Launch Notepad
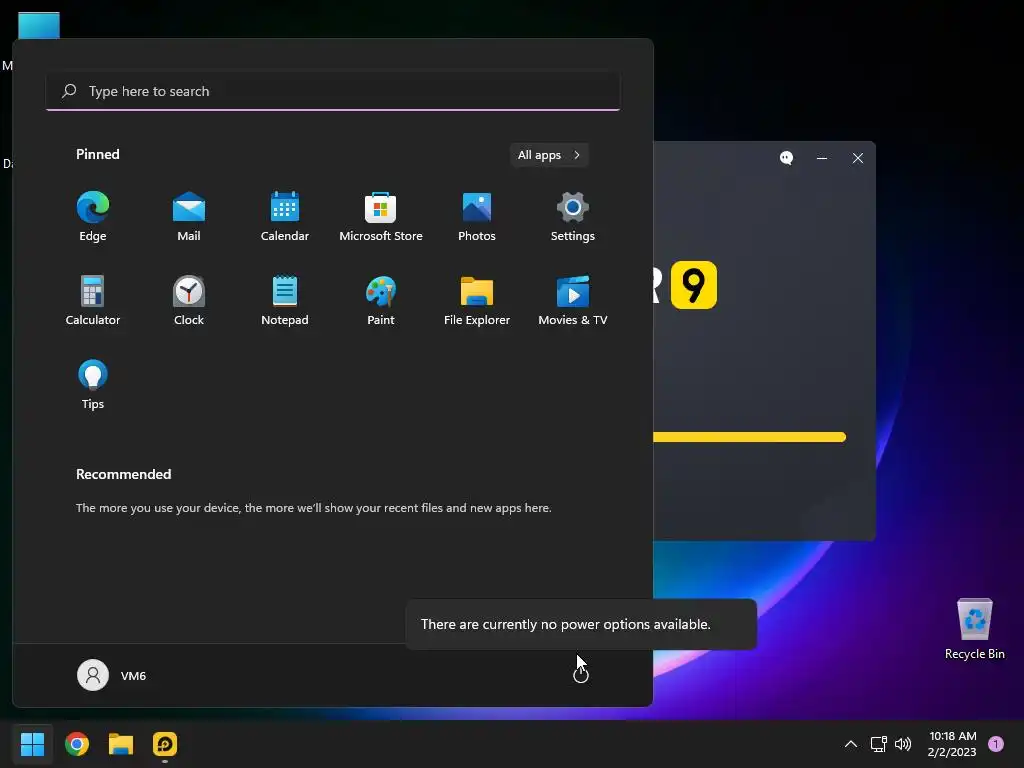Image resolution: width=1024 pixels, height=768 pixels. pos(285,301)
